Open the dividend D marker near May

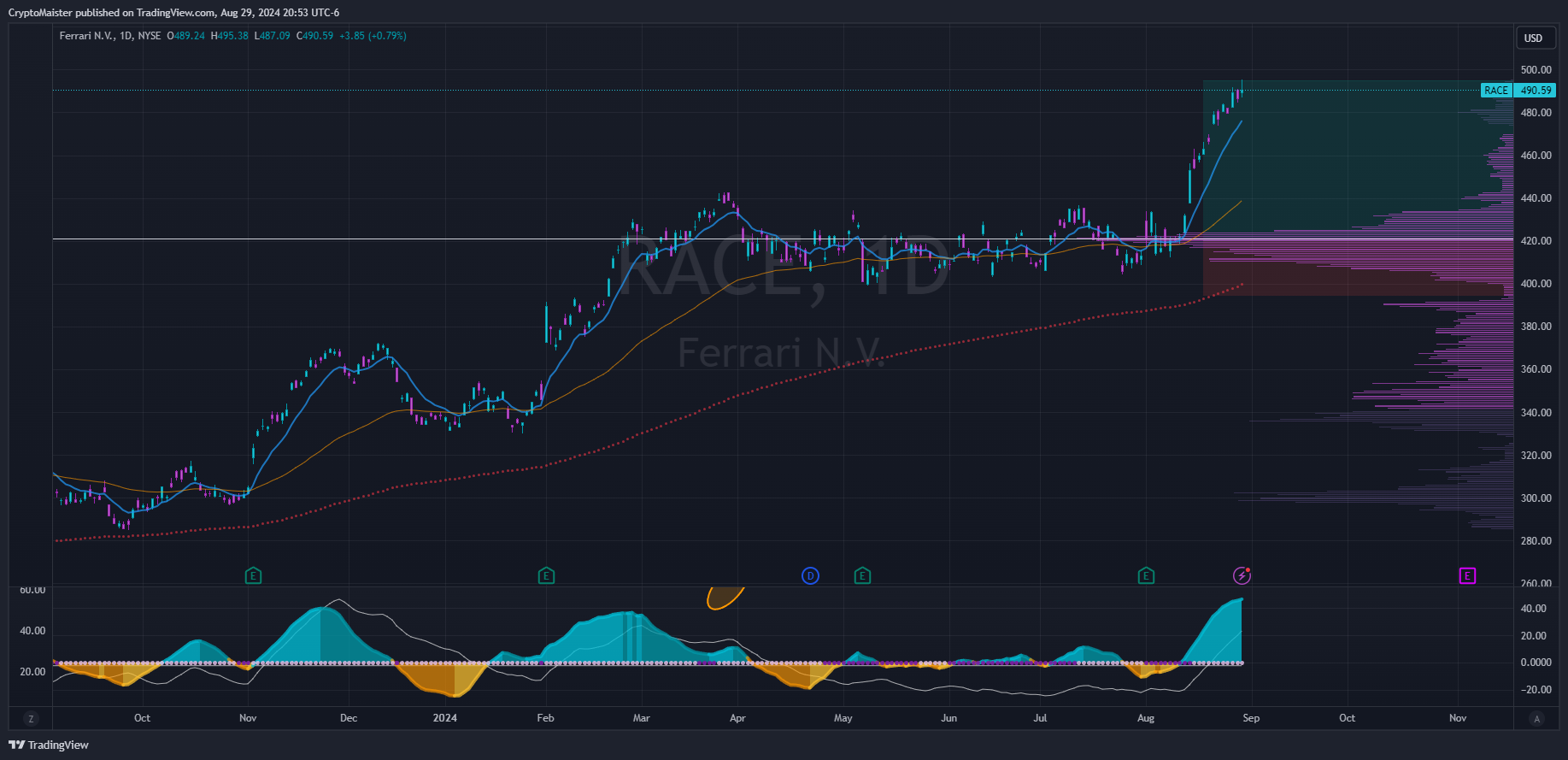tap(810, 576)
